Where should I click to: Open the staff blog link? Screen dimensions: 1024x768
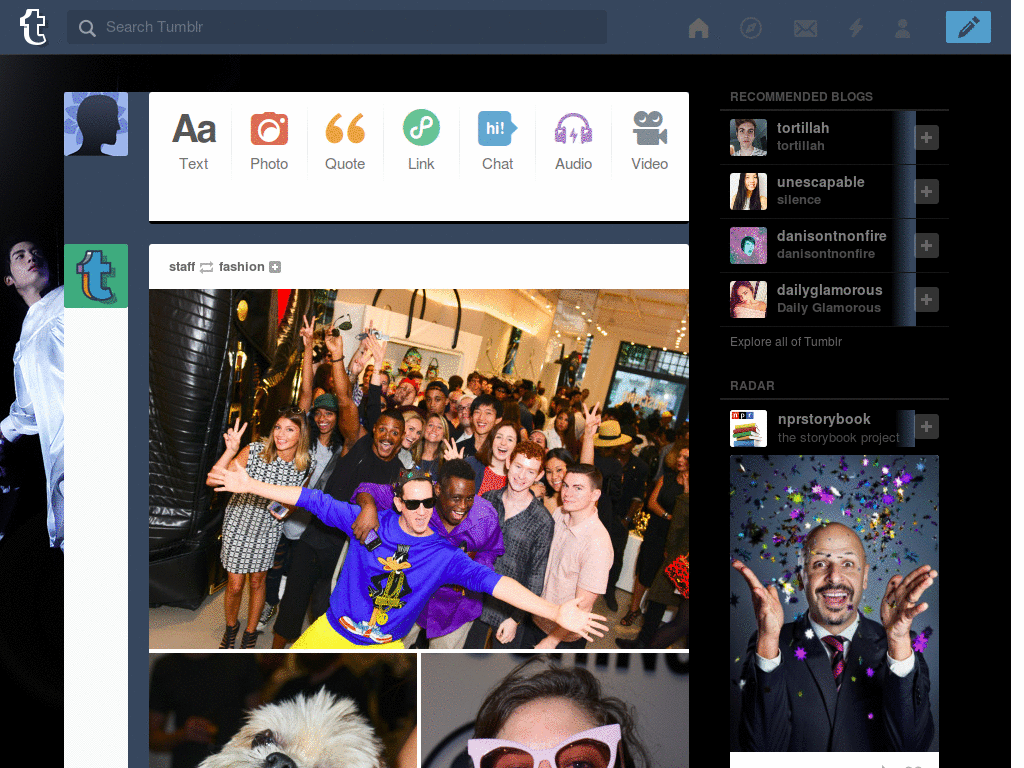182,266
